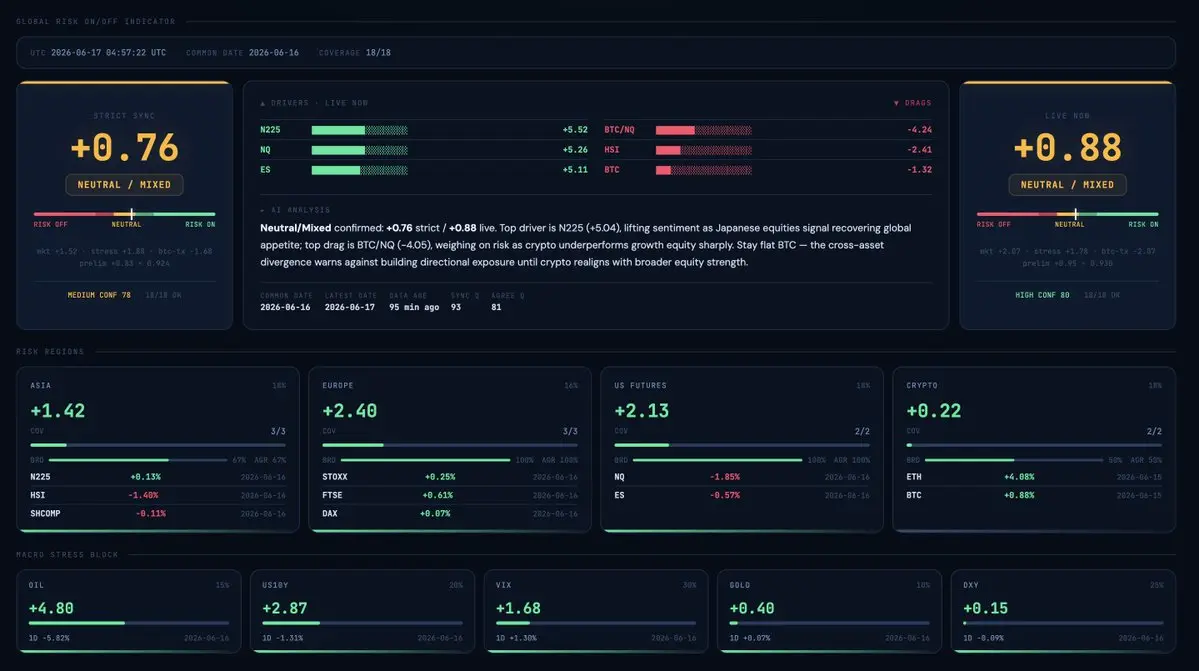
Task: Click the Live Now Neutral / Mixed badge
Action: [x=1067, y=185]
